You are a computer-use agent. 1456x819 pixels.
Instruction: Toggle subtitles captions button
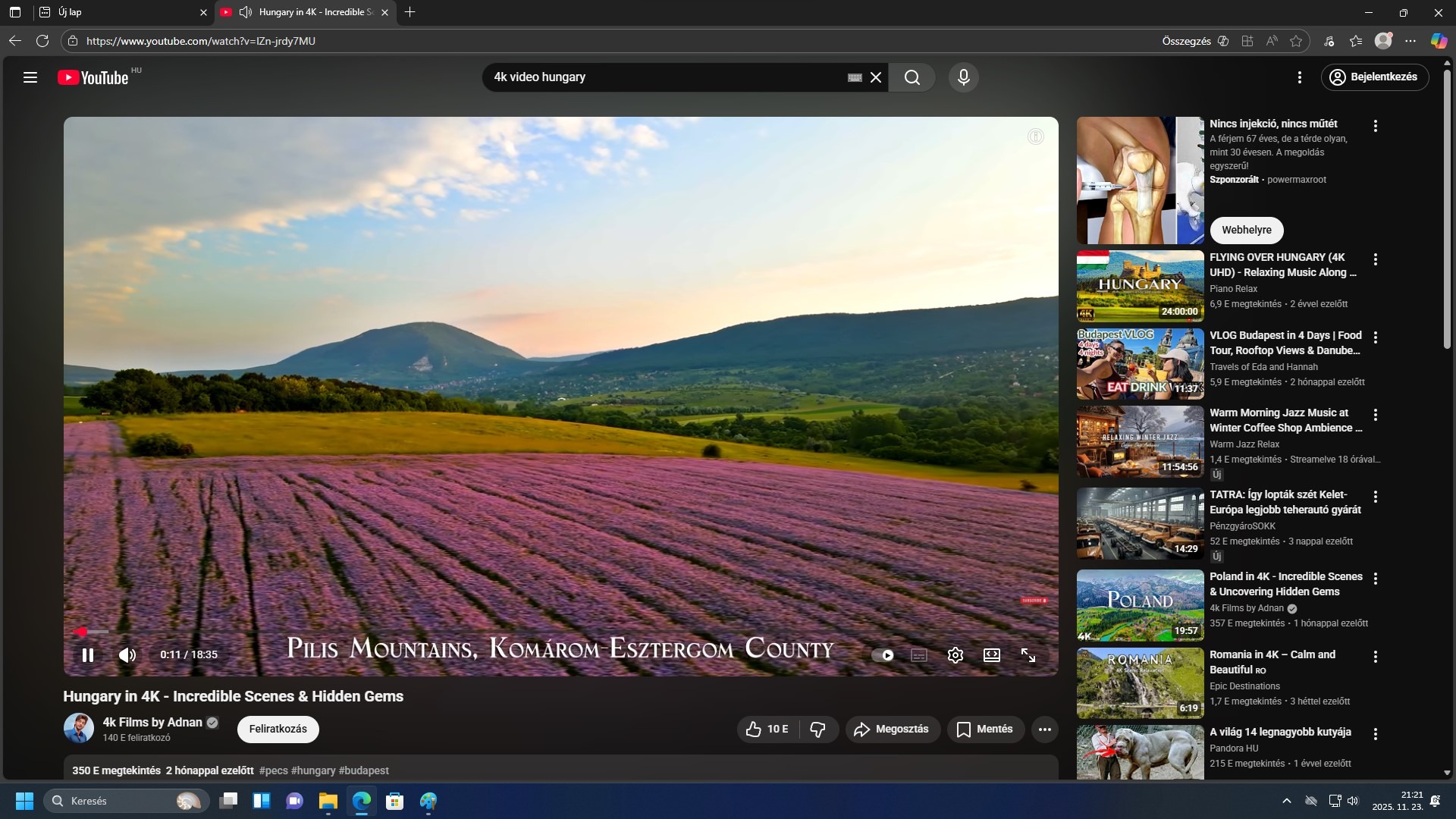click(918, 655)
